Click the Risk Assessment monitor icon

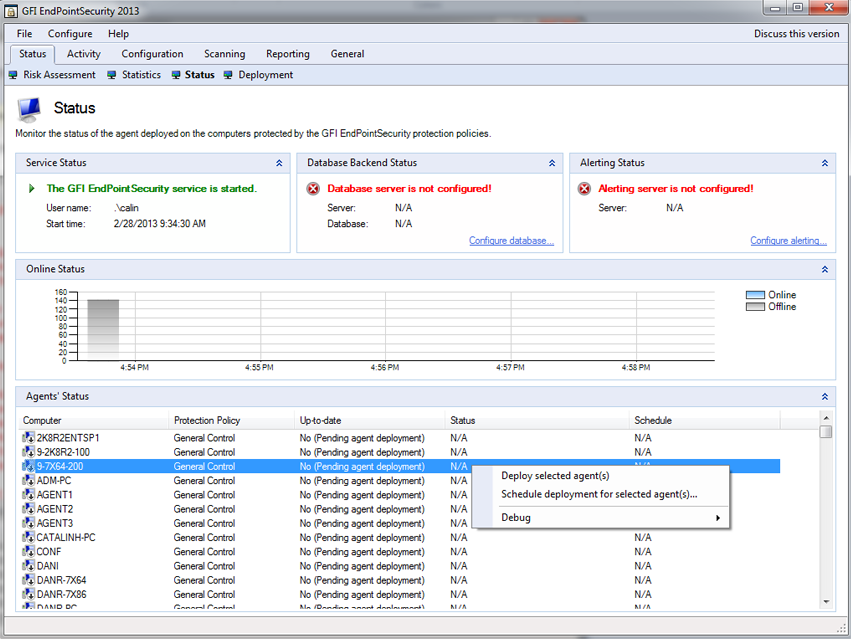click(x=13, y=75)
